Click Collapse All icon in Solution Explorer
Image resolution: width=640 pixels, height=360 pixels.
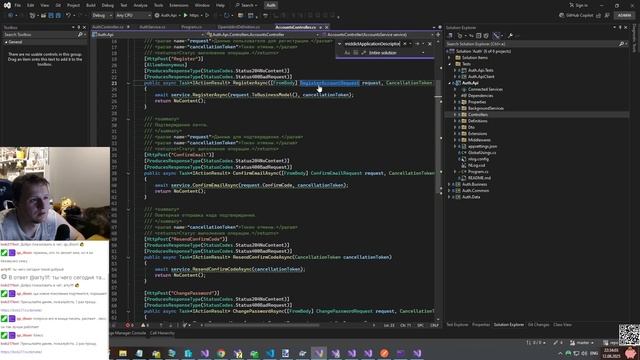(479, 36)
